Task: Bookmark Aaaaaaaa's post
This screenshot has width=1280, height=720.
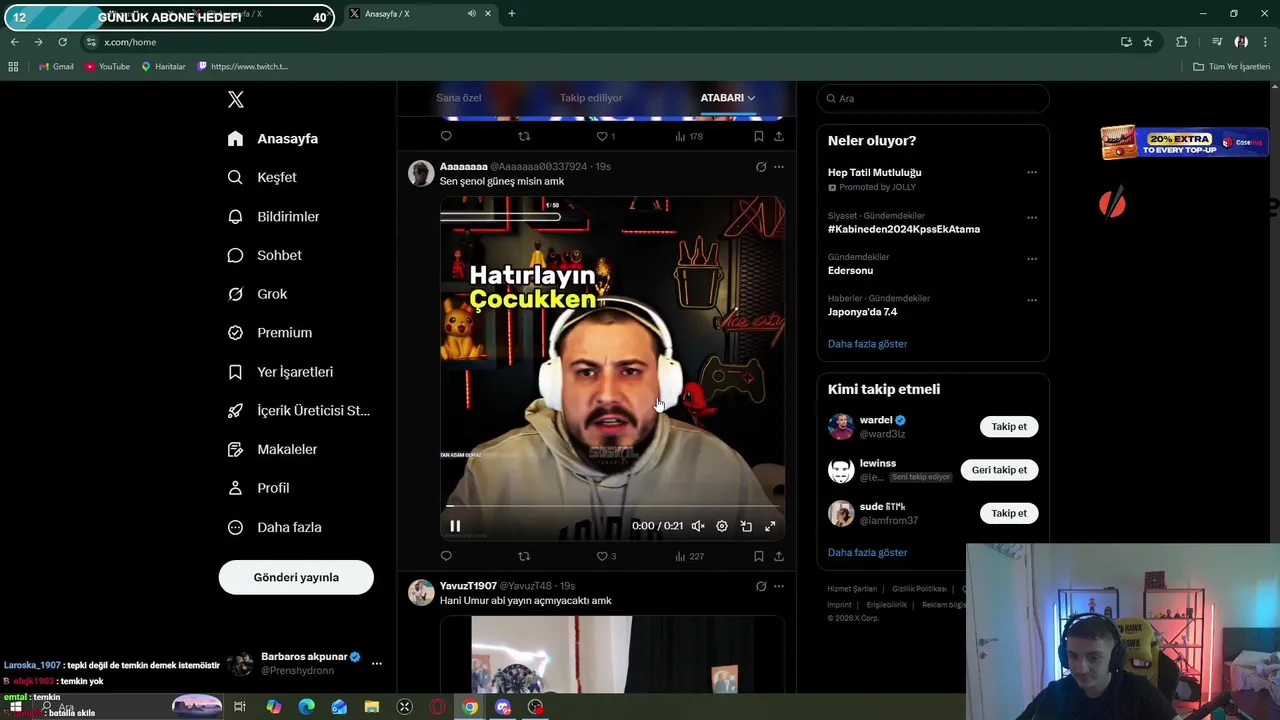Action: coord(758,556)
